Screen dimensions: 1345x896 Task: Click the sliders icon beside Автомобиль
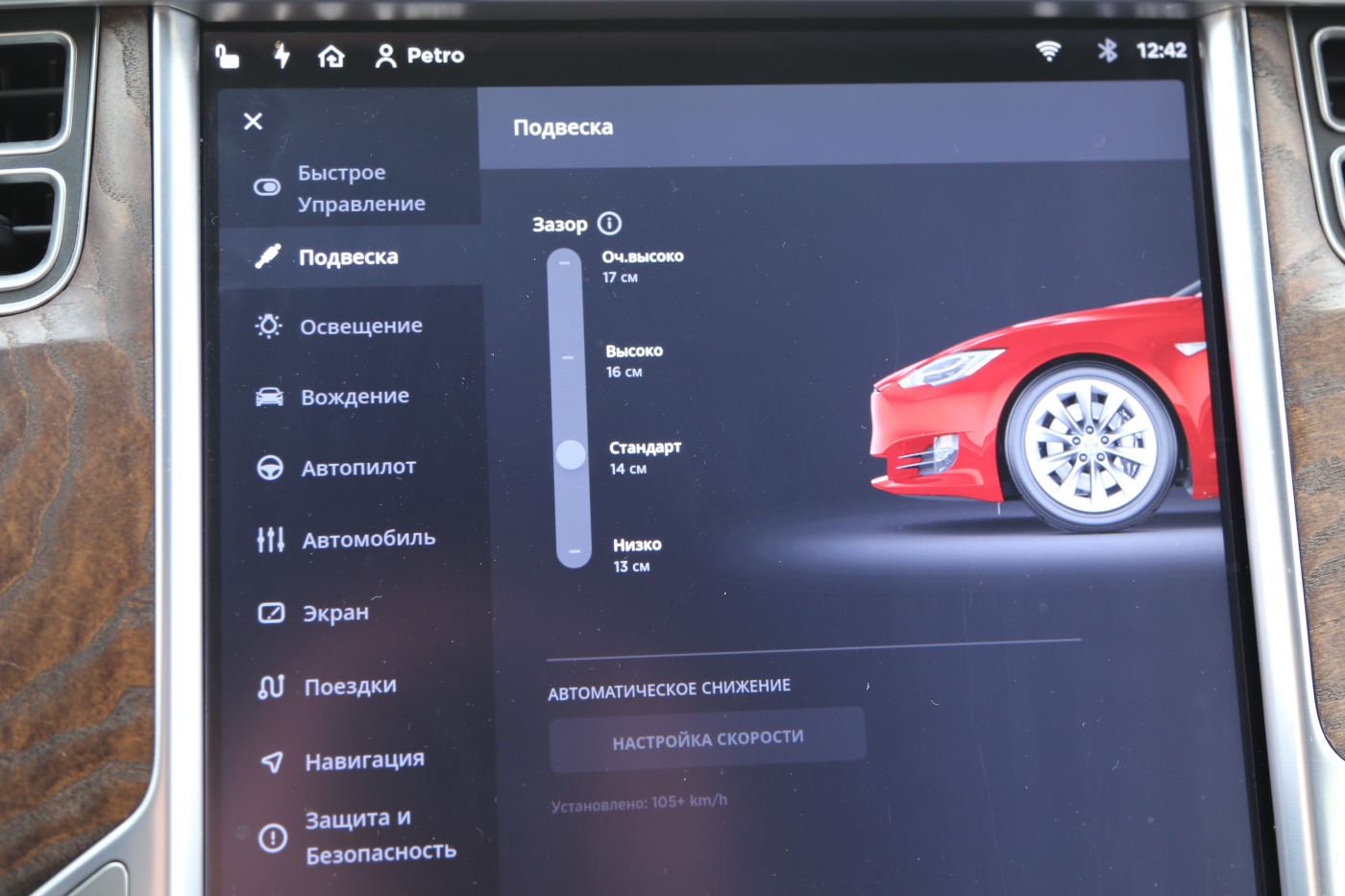[270, 540]
